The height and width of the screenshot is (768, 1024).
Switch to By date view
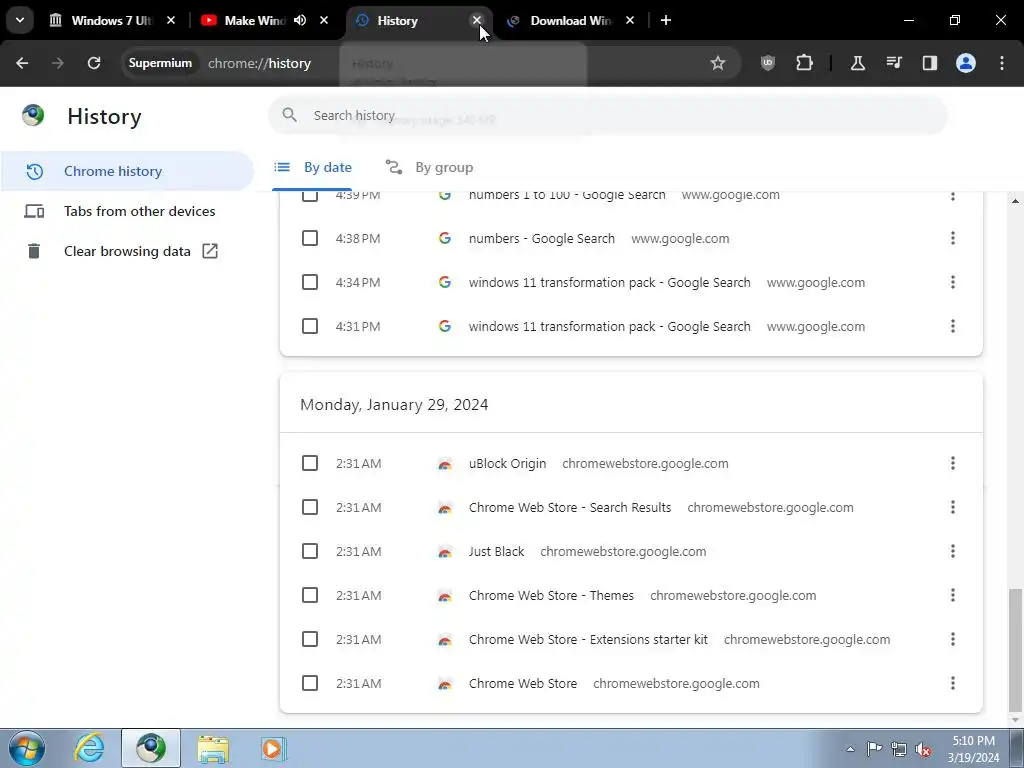click(312, 167)
